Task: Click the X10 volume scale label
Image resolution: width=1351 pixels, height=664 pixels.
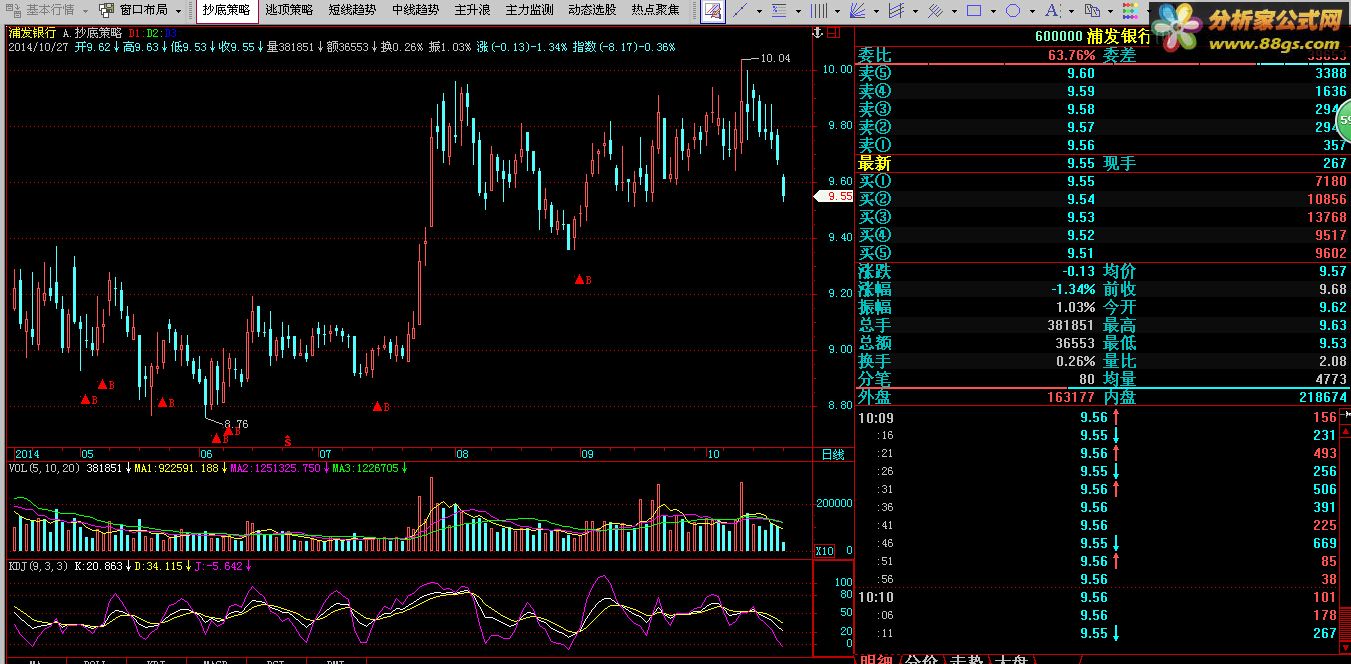Action: click(824, 551)
